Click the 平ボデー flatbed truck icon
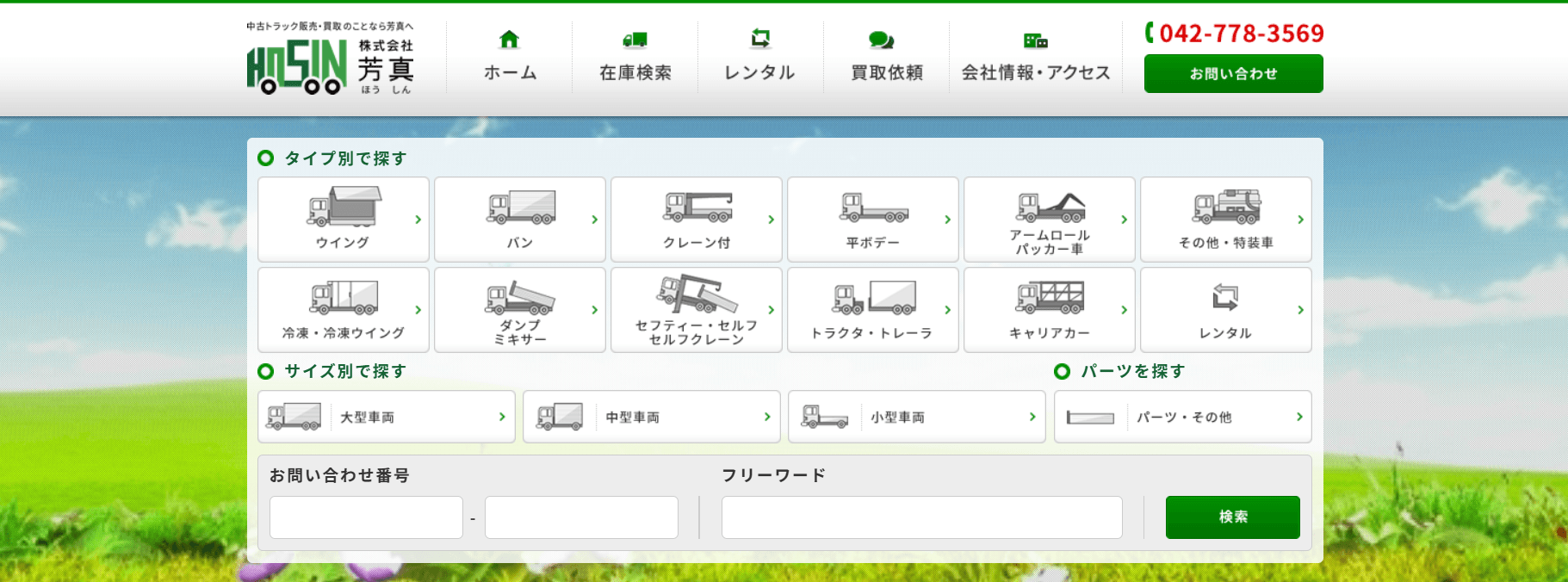 click(x=874, y=207)
